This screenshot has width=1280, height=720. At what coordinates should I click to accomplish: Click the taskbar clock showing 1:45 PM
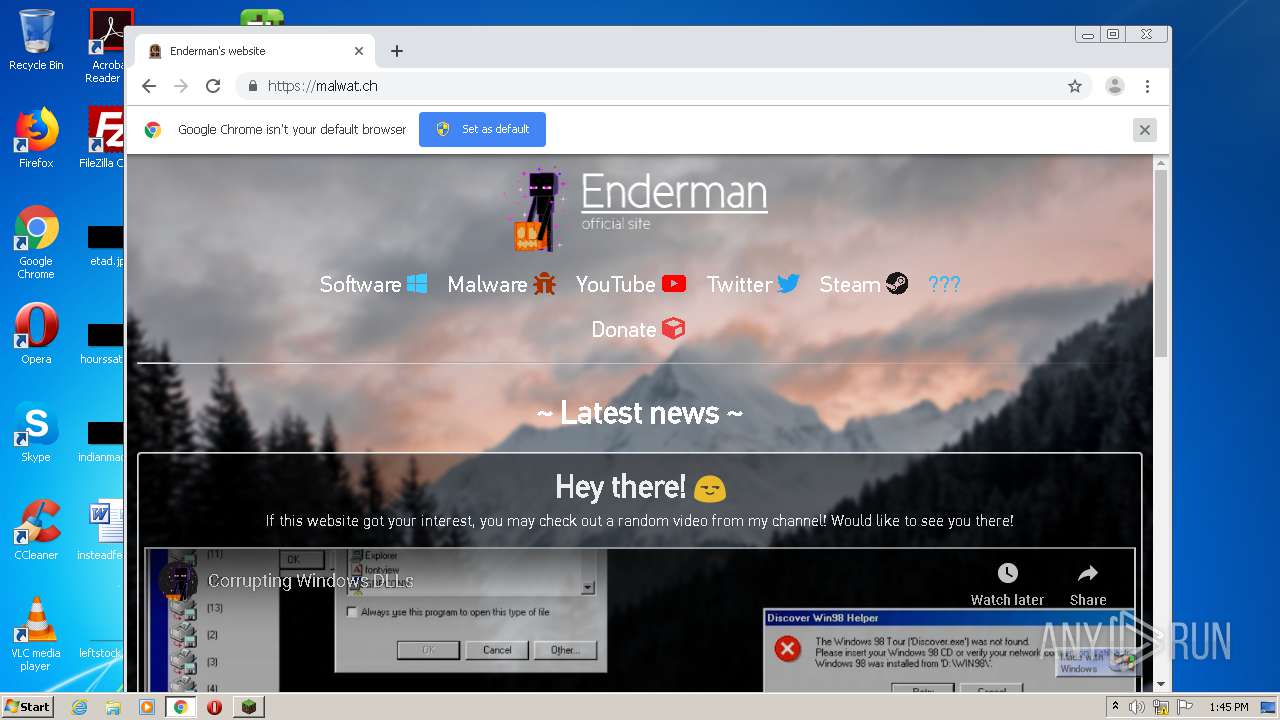click(x=1229, y=707)
